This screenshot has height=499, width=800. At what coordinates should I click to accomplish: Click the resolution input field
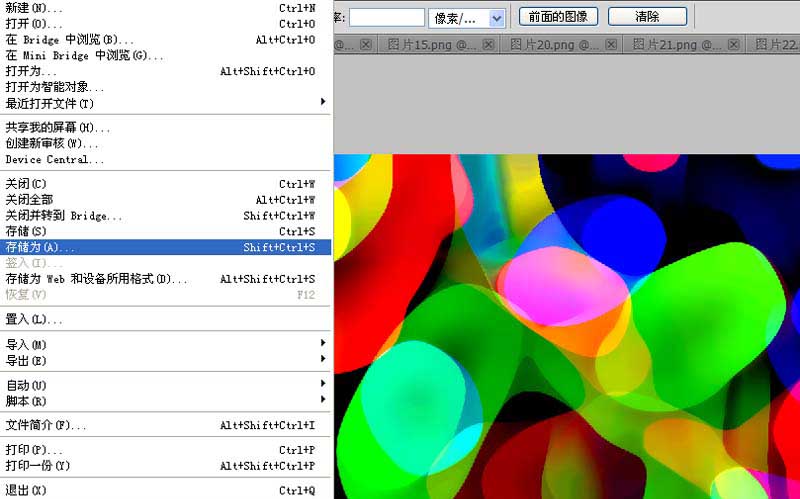pyautogui.click(x=387, y=18)
